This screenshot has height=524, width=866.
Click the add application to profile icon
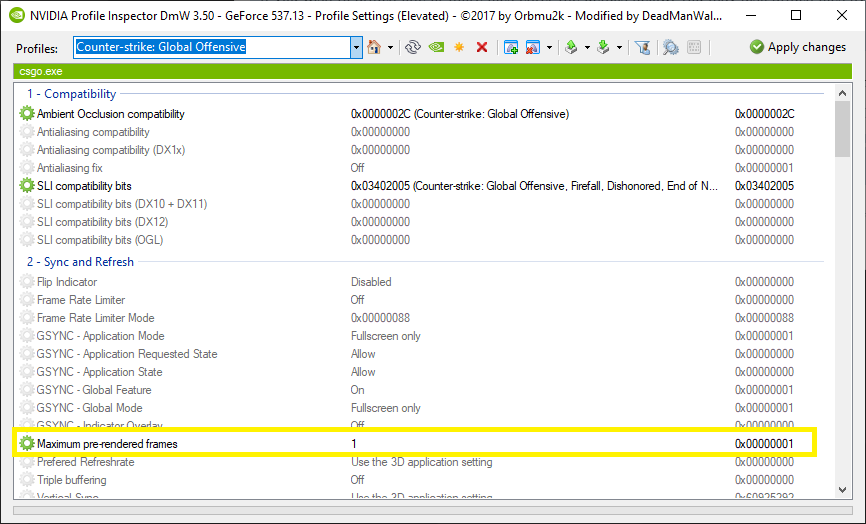click(511, 47)
